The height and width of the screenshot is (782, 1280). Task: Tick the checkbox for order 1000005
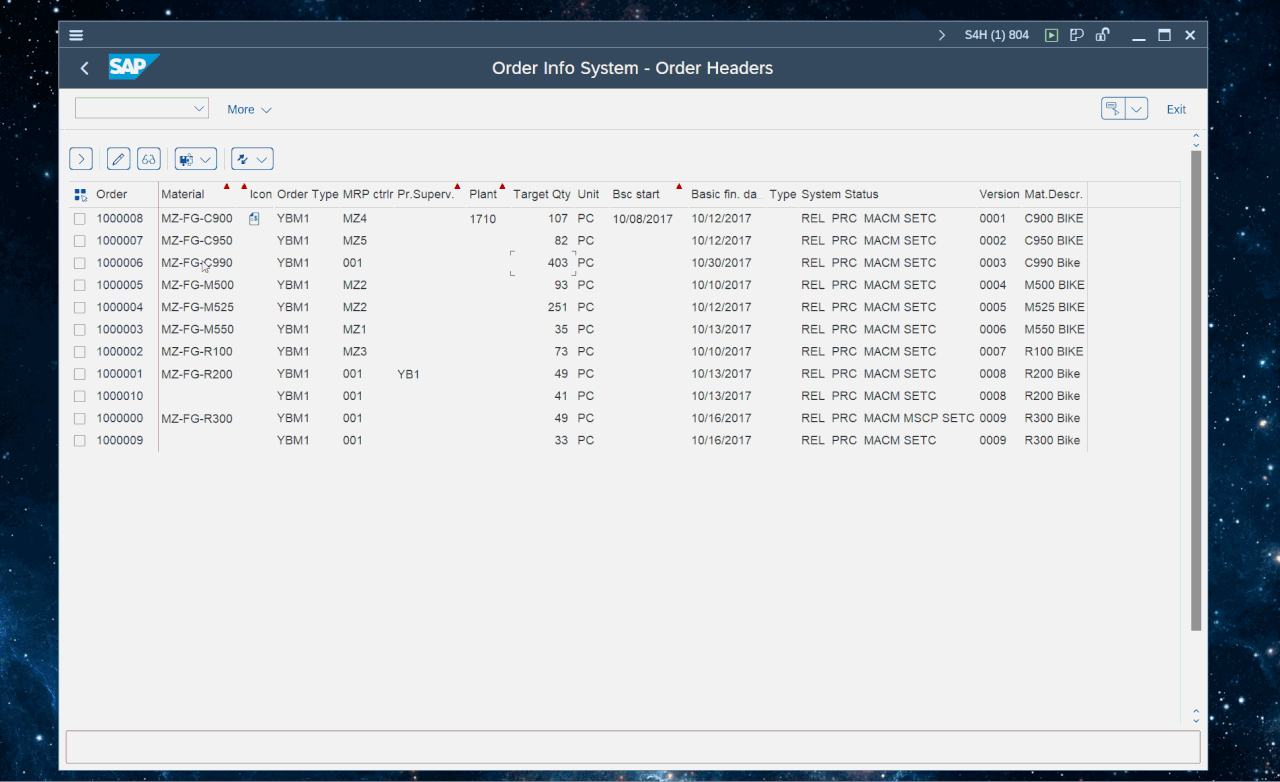click(79, 285)
